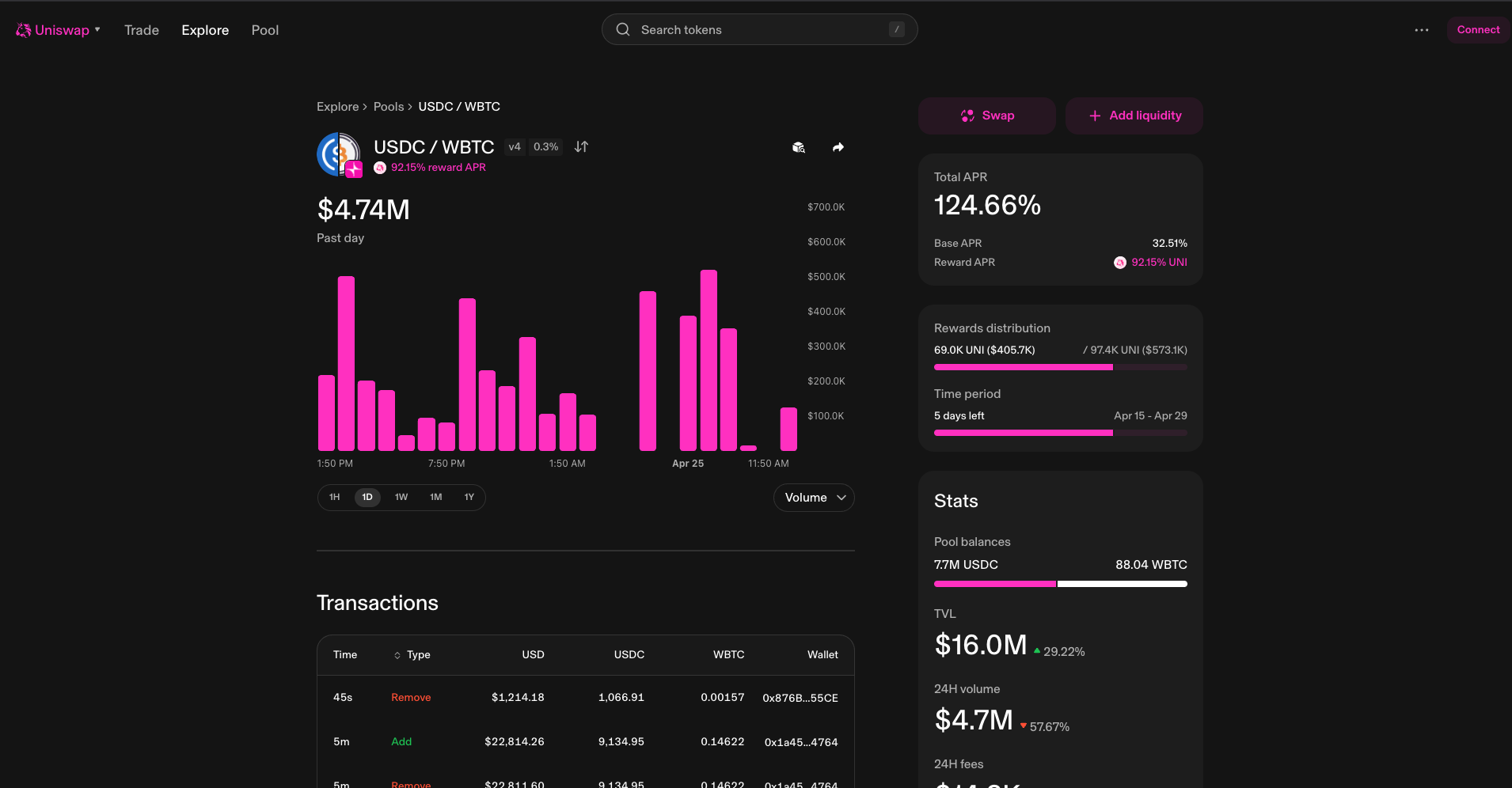Click the WBTC column header
The image size is (1512, 788).
728,654
